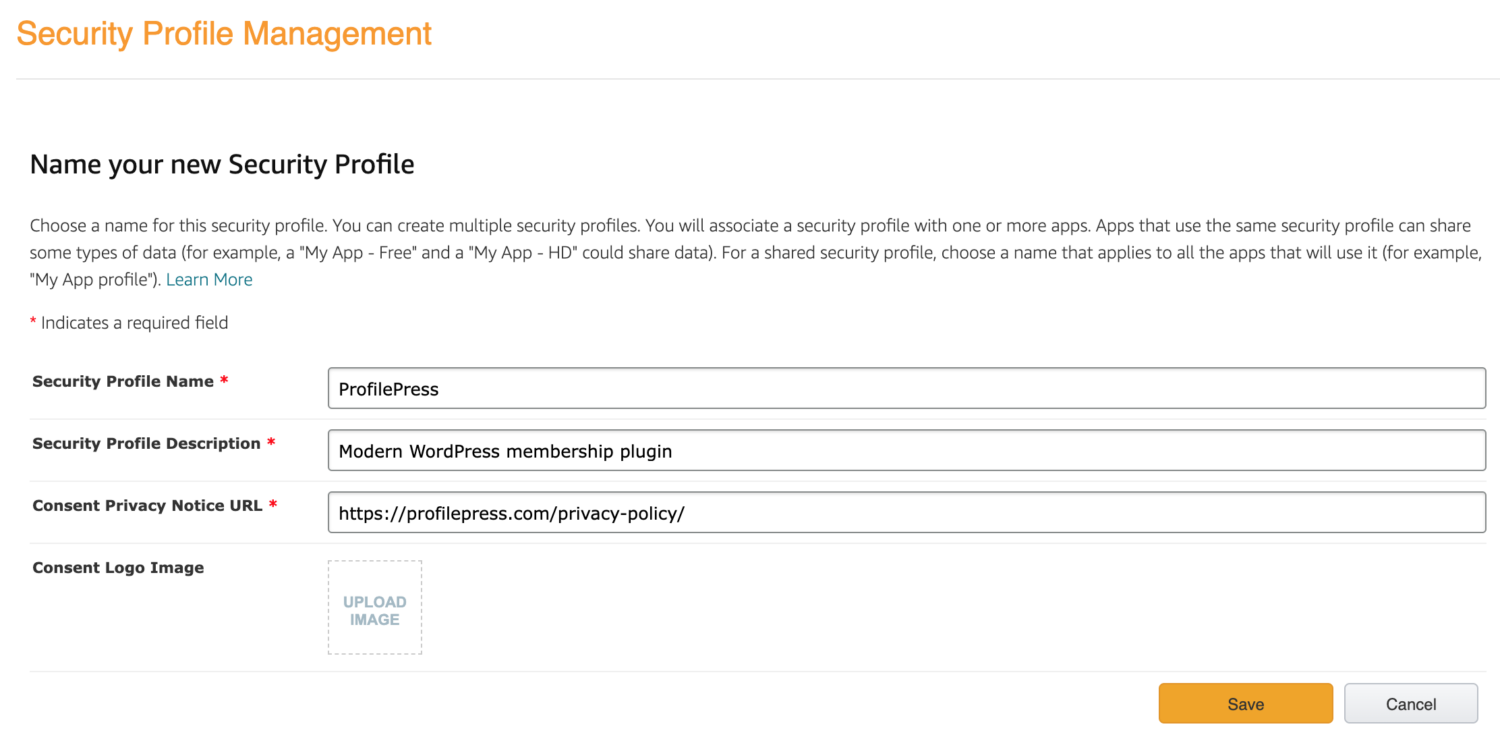
Task: Click the Consent Privacy Notice URL label
Action: click(147, 505)
